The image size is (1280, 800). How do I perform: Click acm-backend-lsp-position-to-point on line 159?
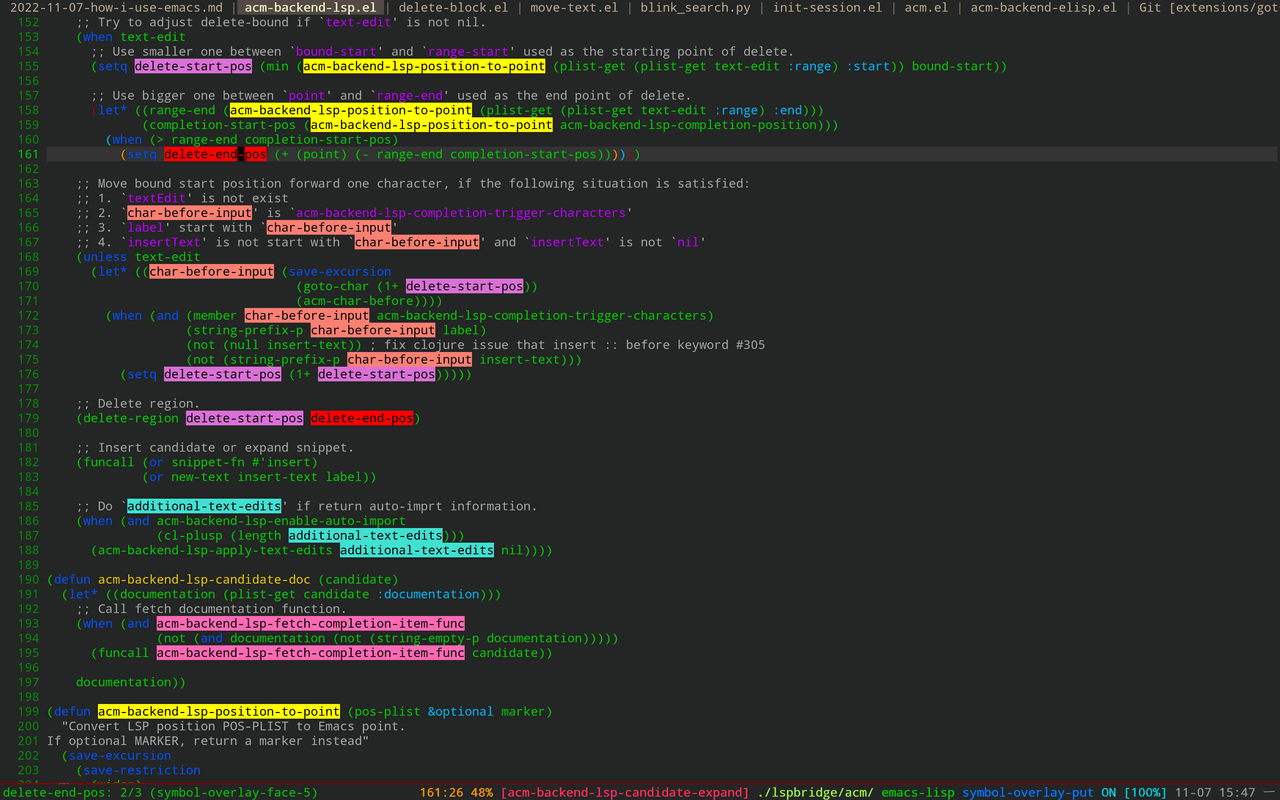pyautogui.click(x=431, y=125)
